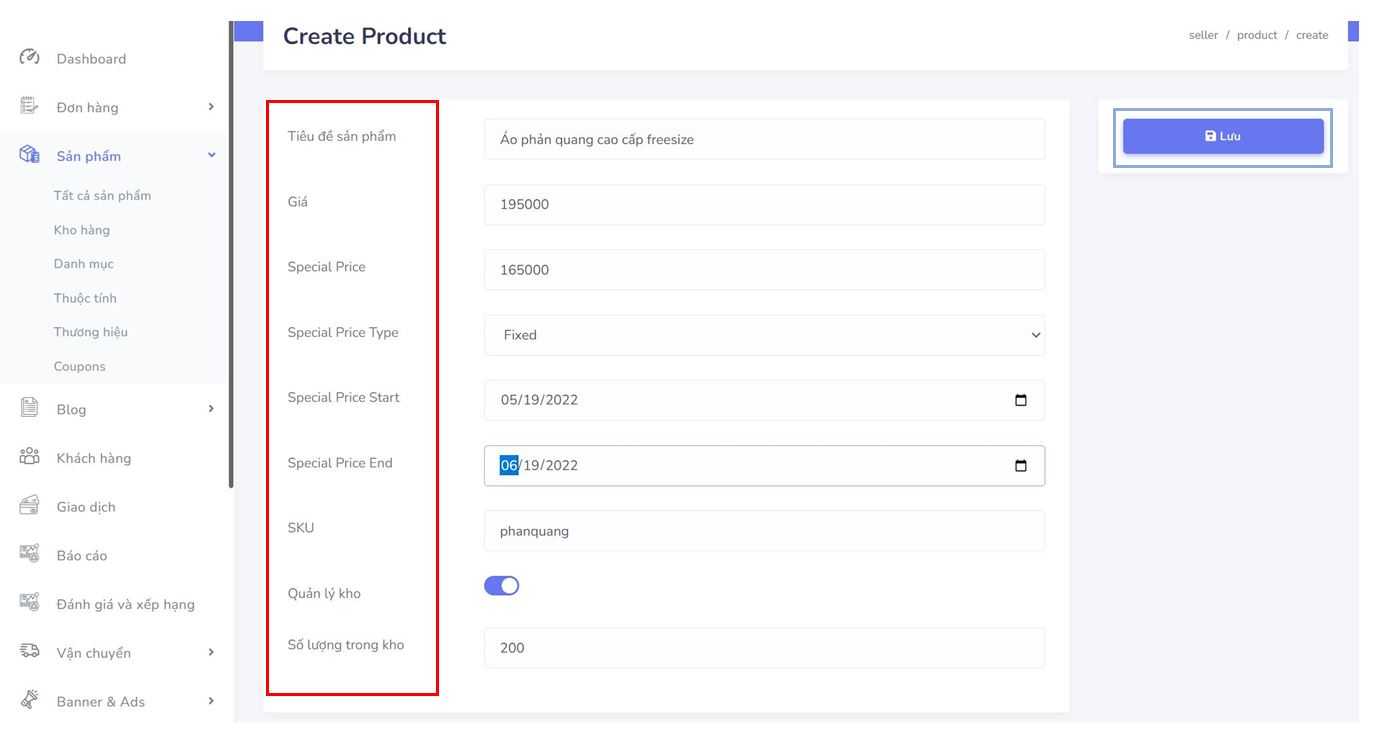Image resolution: width=1374 pixels, height=735 pixels.
Task: Click the Vận chuyển truck icon
Action: pyautogui.click(x=29, y=652)
